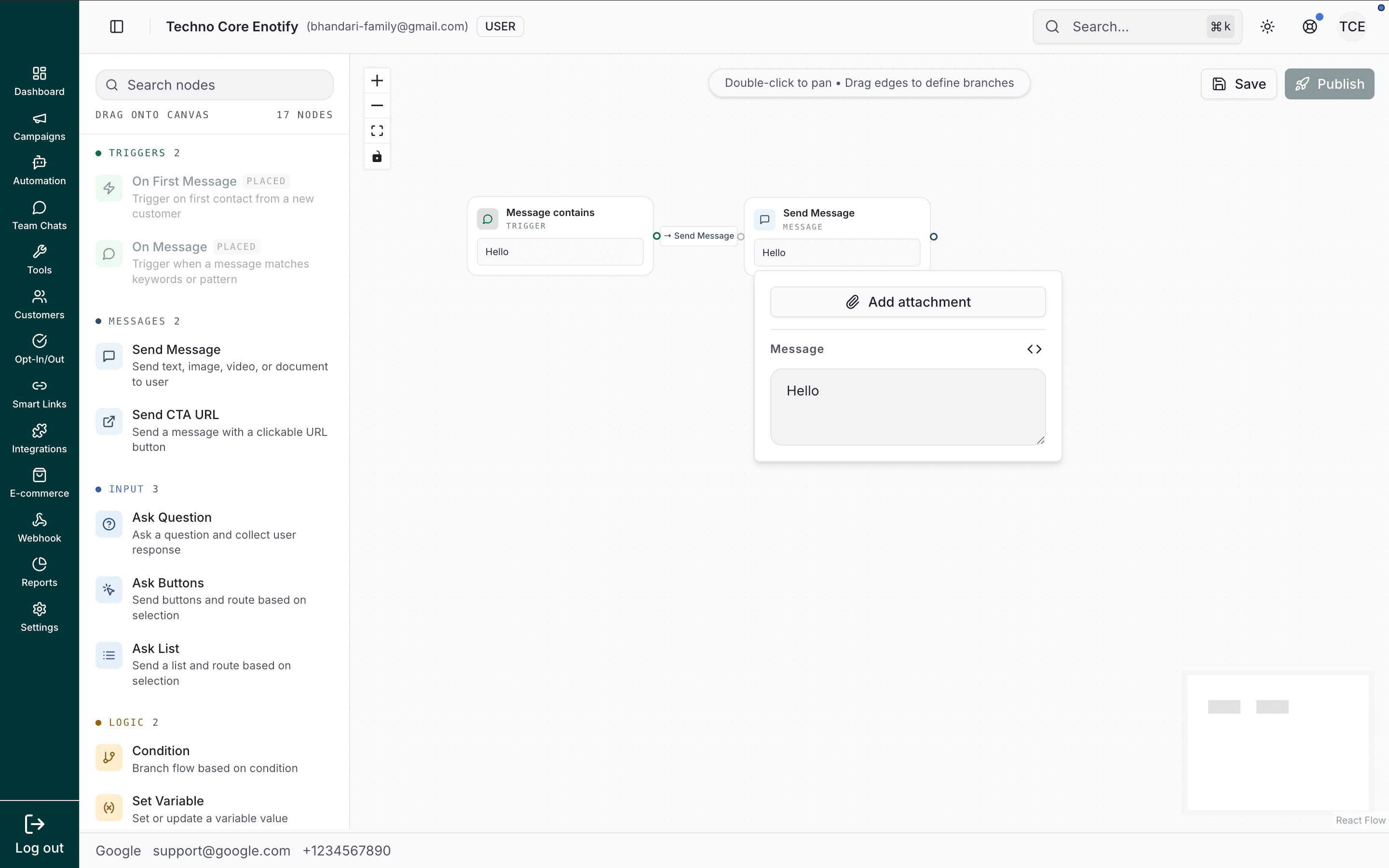Publish the automation flow

click(1329, 84)
